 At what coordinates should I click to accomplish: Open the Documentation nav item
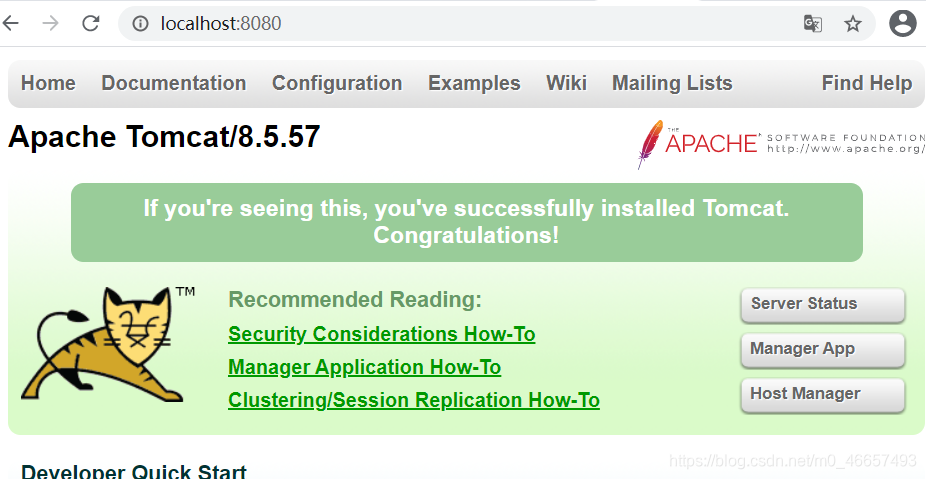[174, 83]
